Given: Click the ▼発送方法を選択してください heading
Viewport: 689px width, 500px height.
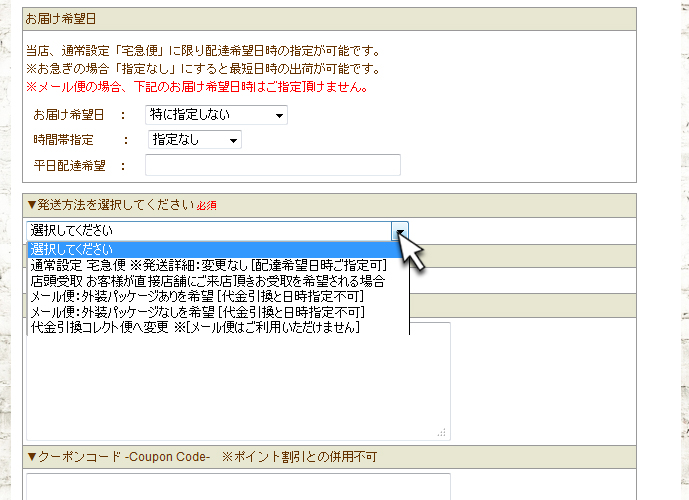Looking at the screenshot, I should [110, 205].
